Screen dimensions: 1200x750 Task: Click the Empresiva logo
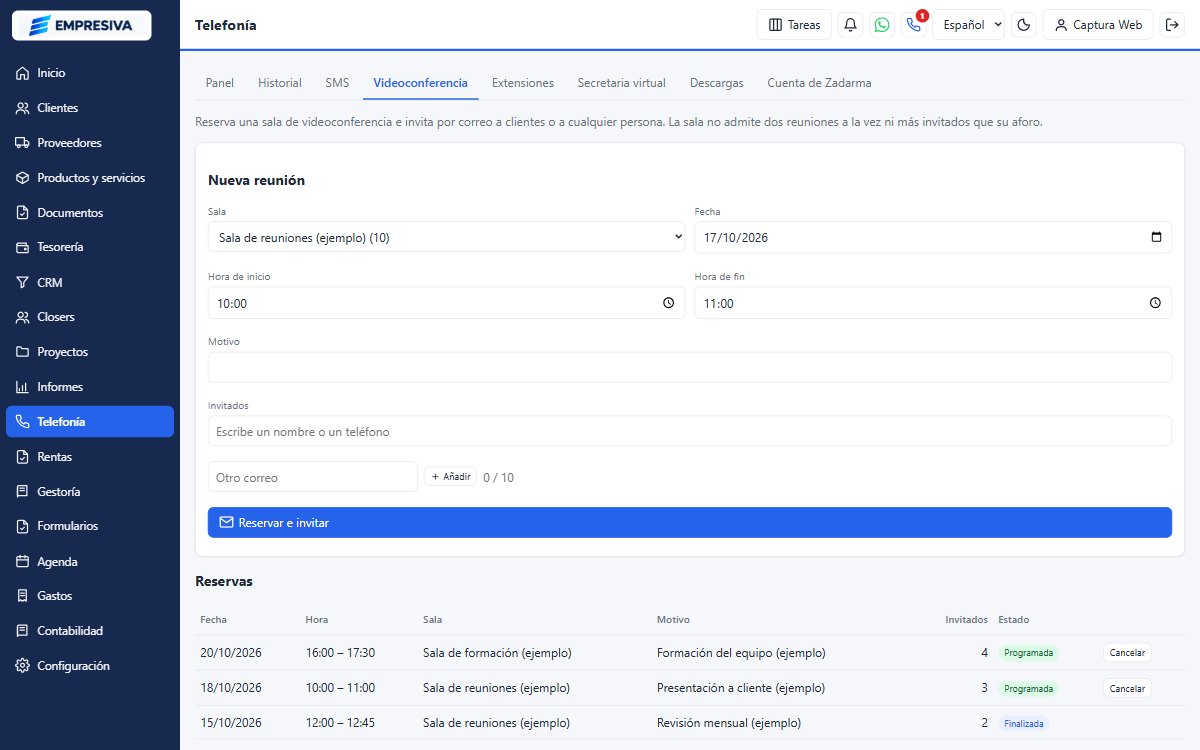click(x=82, y=25)
